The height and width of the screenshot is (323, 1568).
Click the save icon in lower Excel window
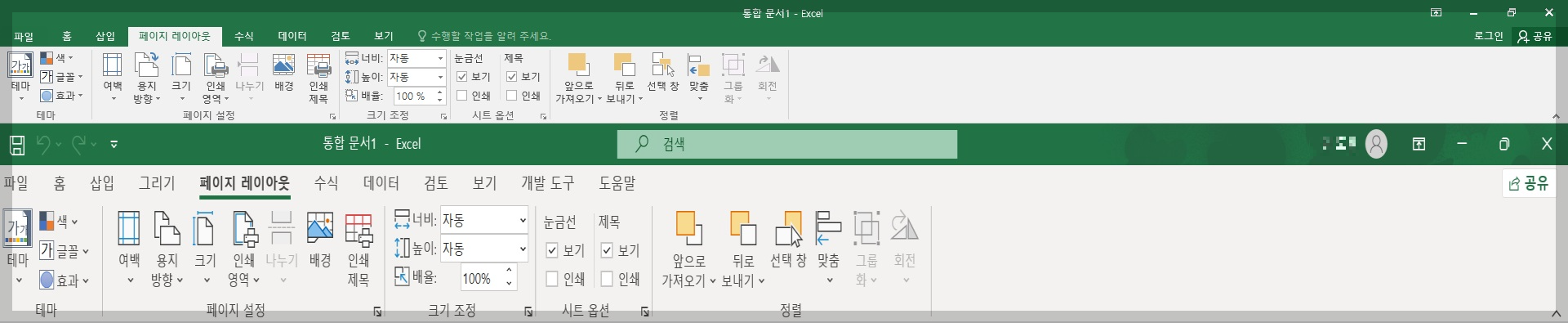(17, 145)
